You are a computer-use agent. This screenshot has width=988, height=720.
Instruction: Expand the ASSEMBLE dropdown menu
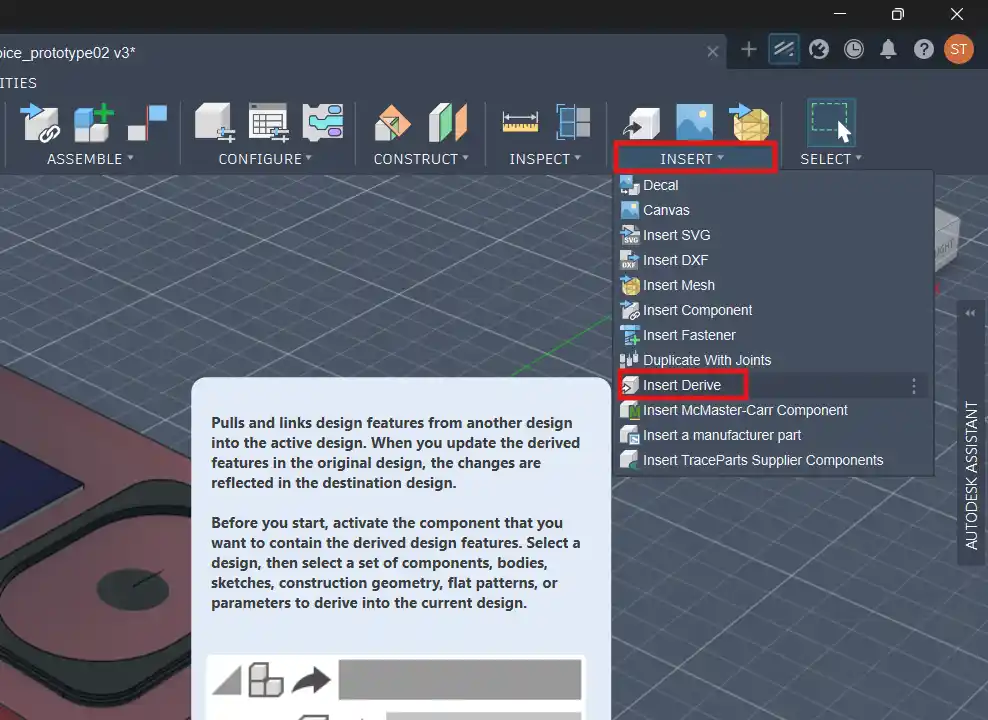tap(90, 159)
